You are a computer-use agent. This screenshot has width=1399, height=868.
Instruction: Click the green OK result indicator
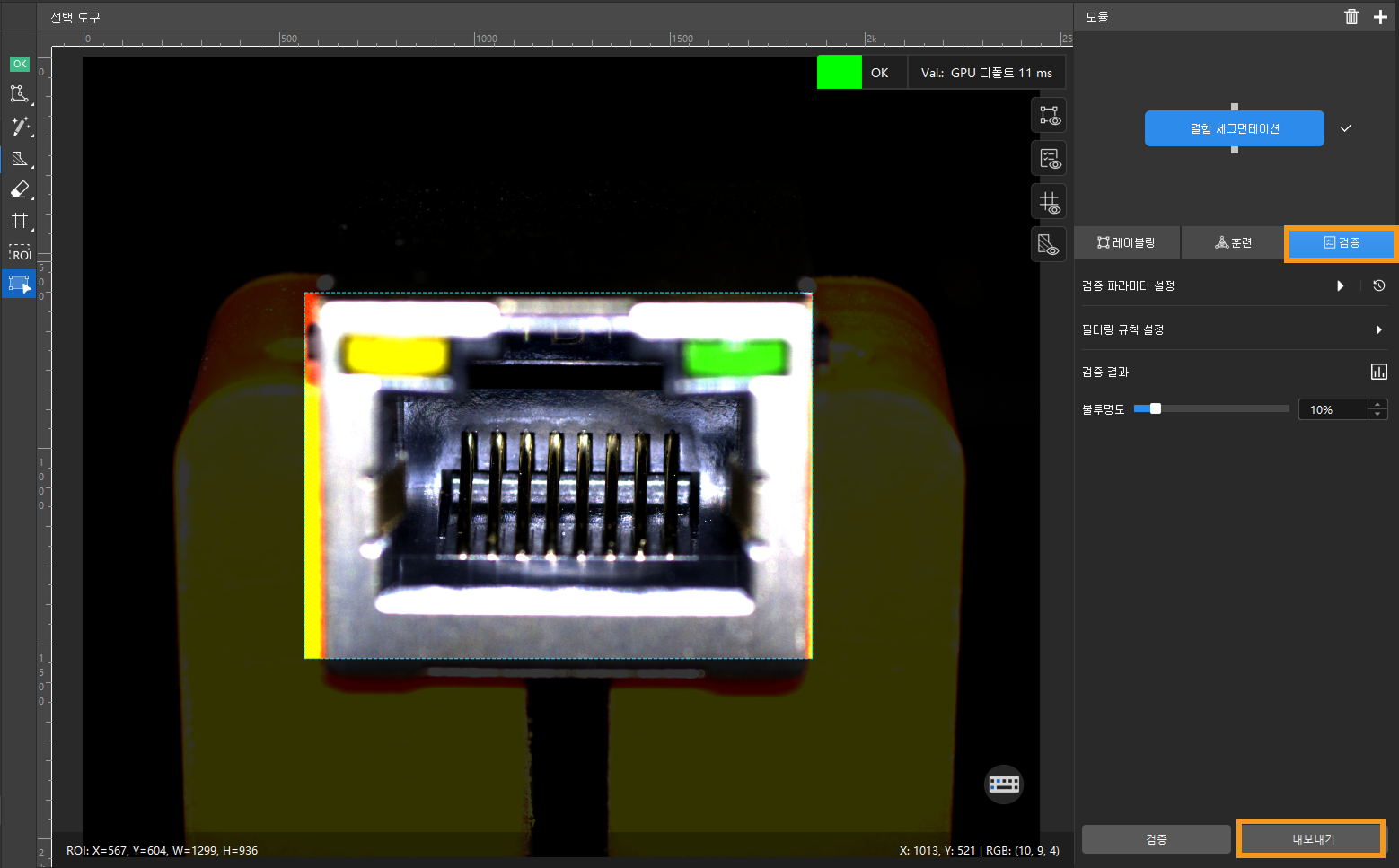[x=840, y=73]
